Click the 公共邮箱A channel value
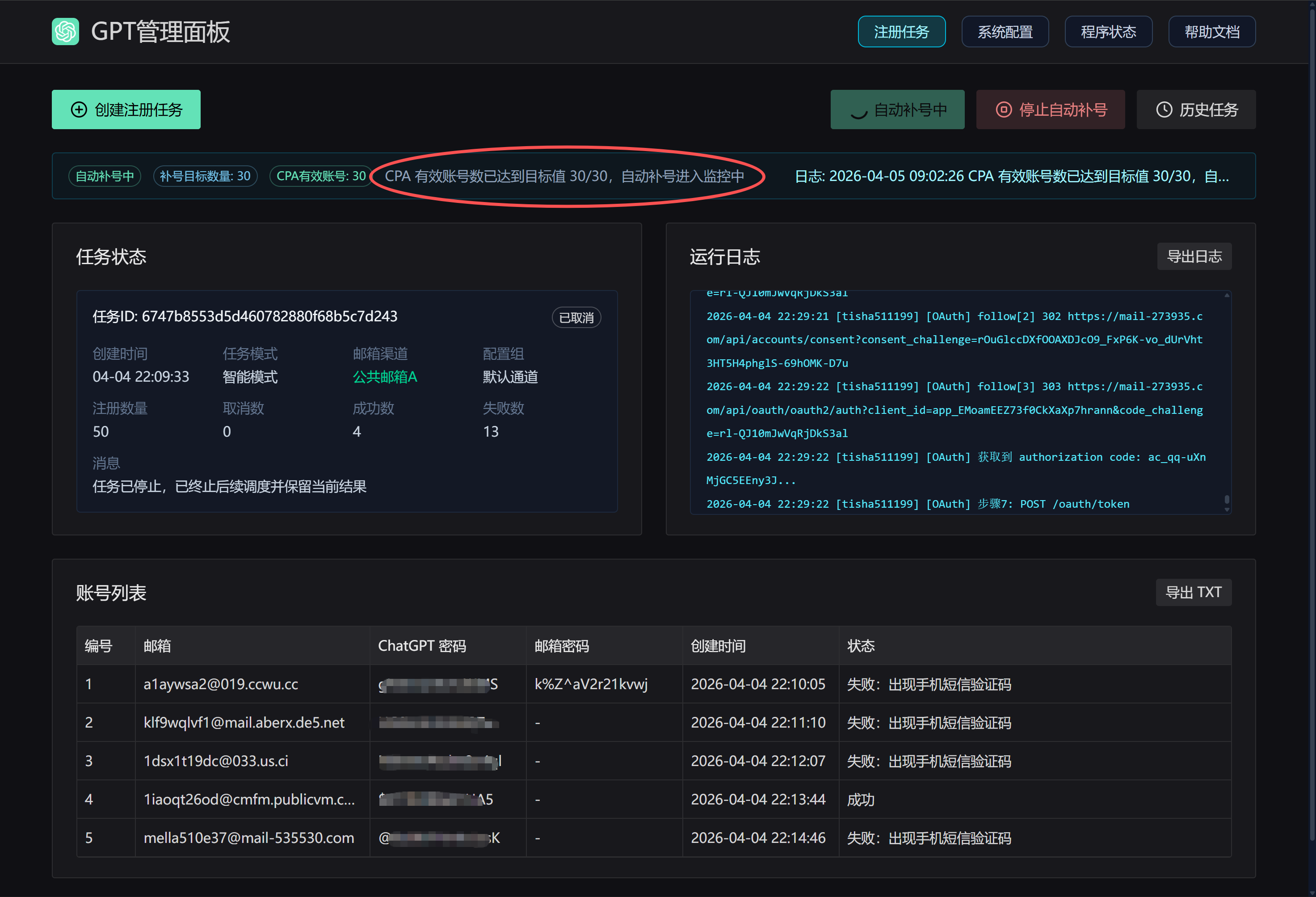1316x897 pixels. pyautogui.click(x=385, y=377)
